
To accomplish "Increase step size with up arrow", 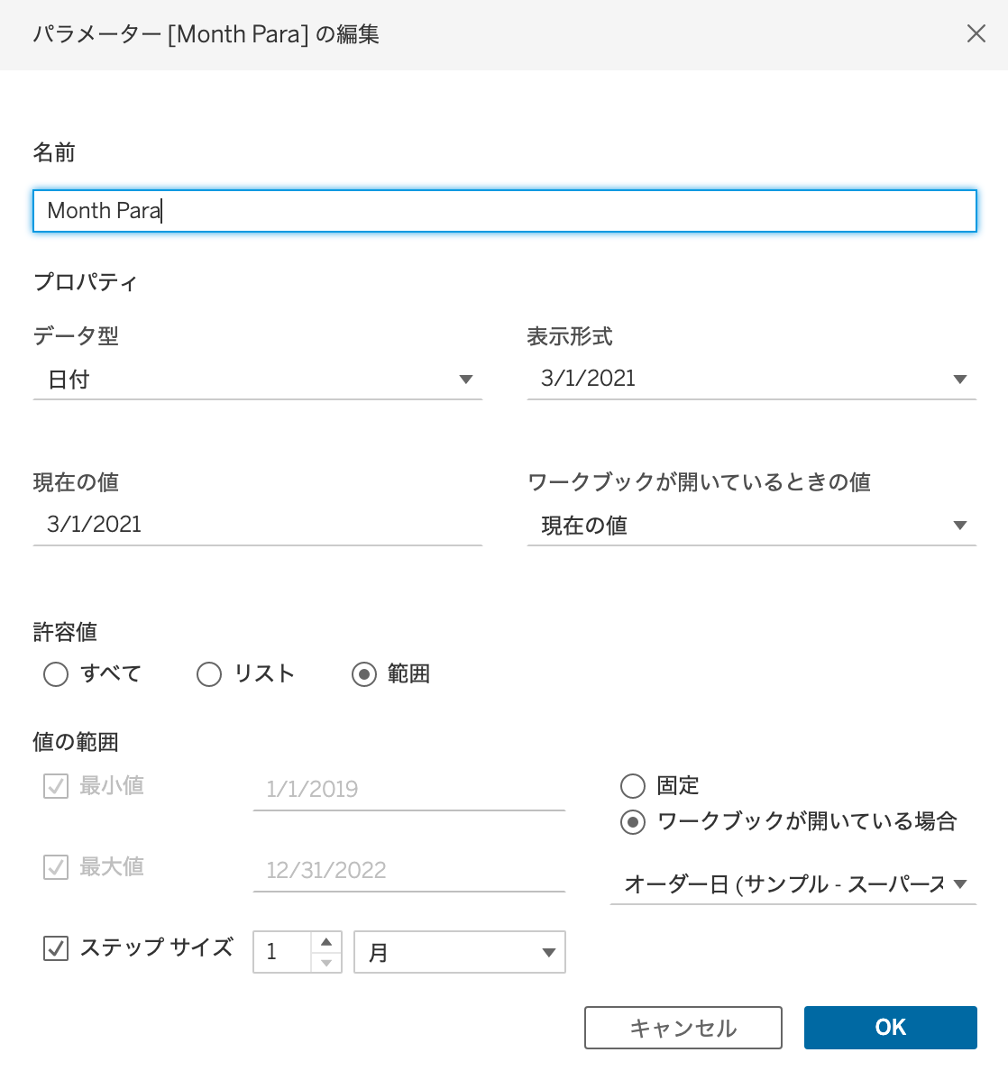I will 327,942.
